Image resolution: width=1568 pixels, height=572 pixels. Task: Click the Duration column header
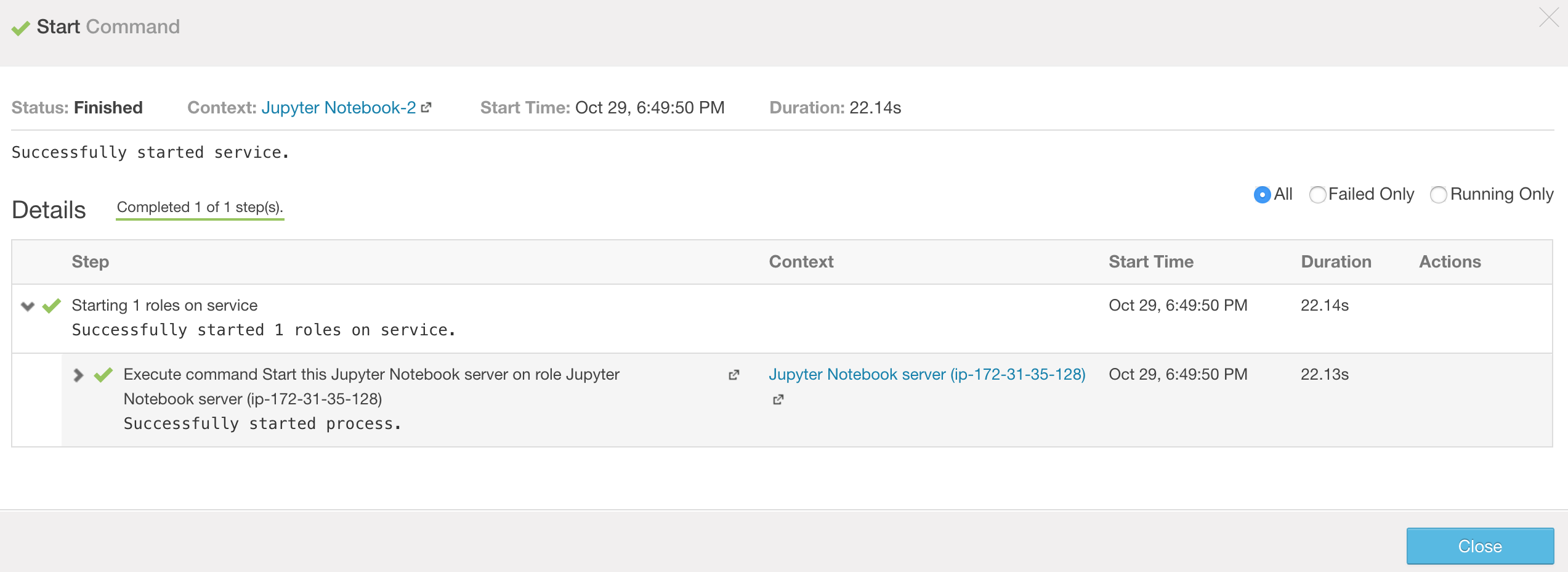tap(1336, 262)
